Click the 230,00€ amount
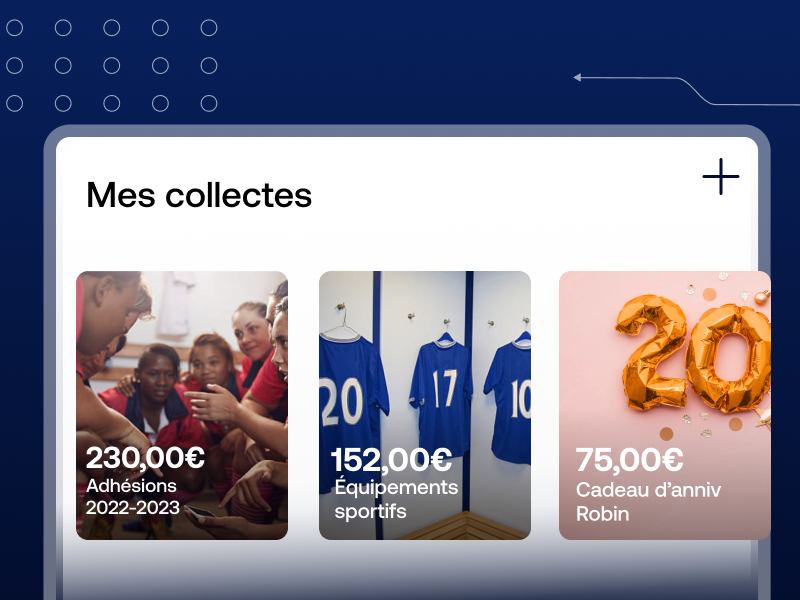The height and width of the screenshot is (600, 800). click(145, 458)
